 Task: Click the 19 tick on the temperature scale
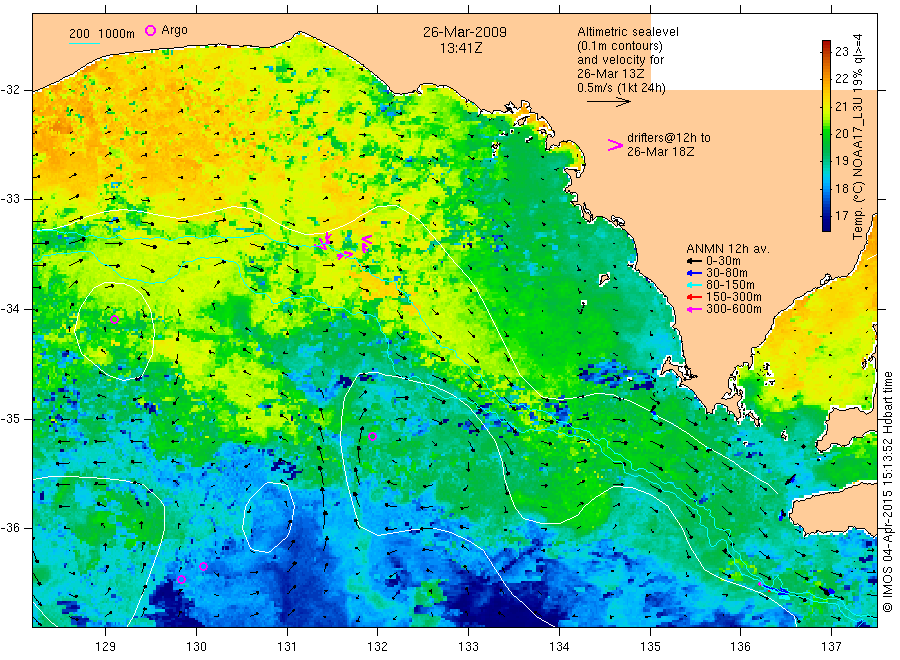pyautogui.click(x=841, y=161)
